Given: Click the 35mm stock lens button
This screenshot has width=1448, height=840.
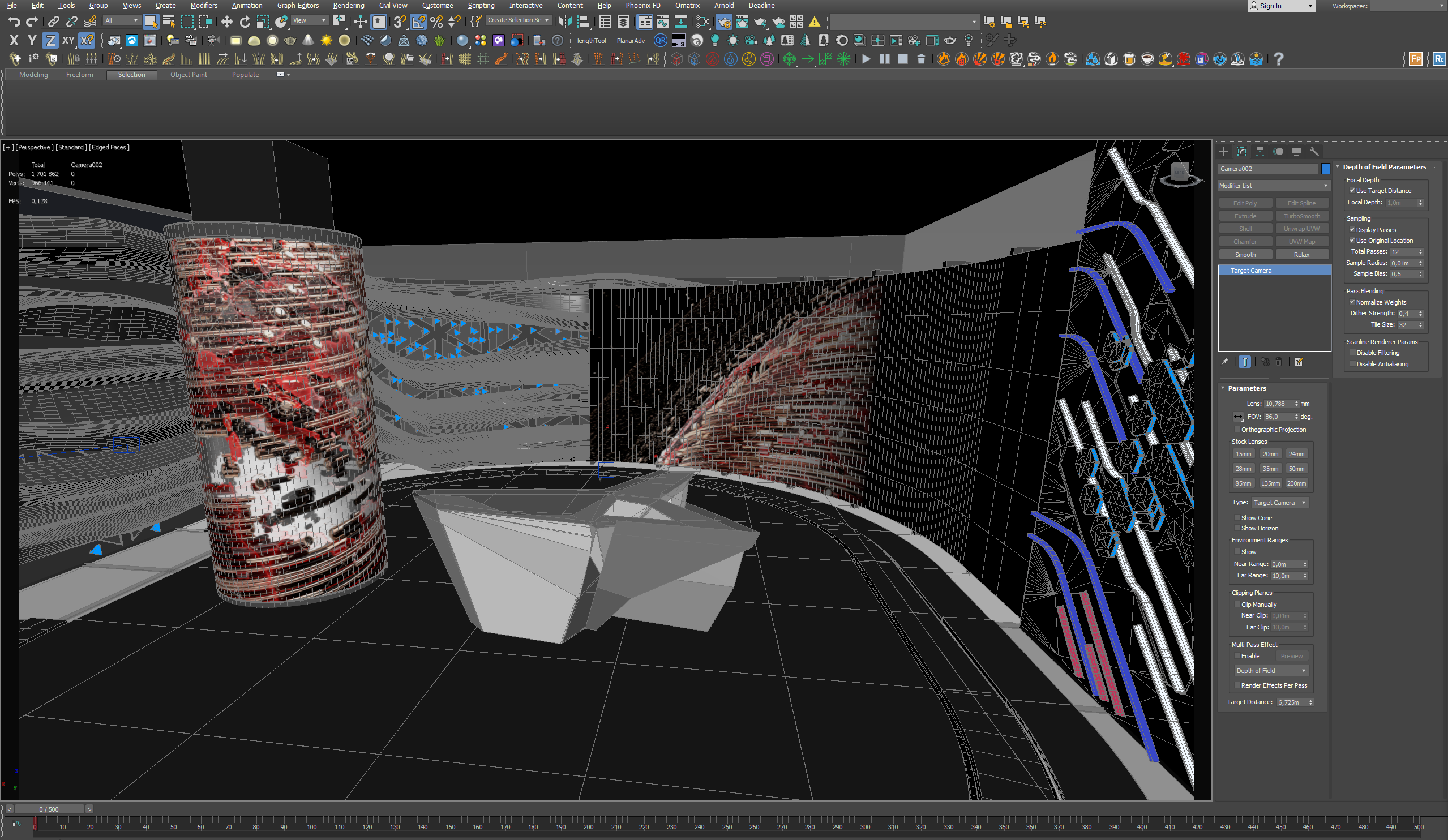Looking at the screenshot, I should [x=1270, y=469].
